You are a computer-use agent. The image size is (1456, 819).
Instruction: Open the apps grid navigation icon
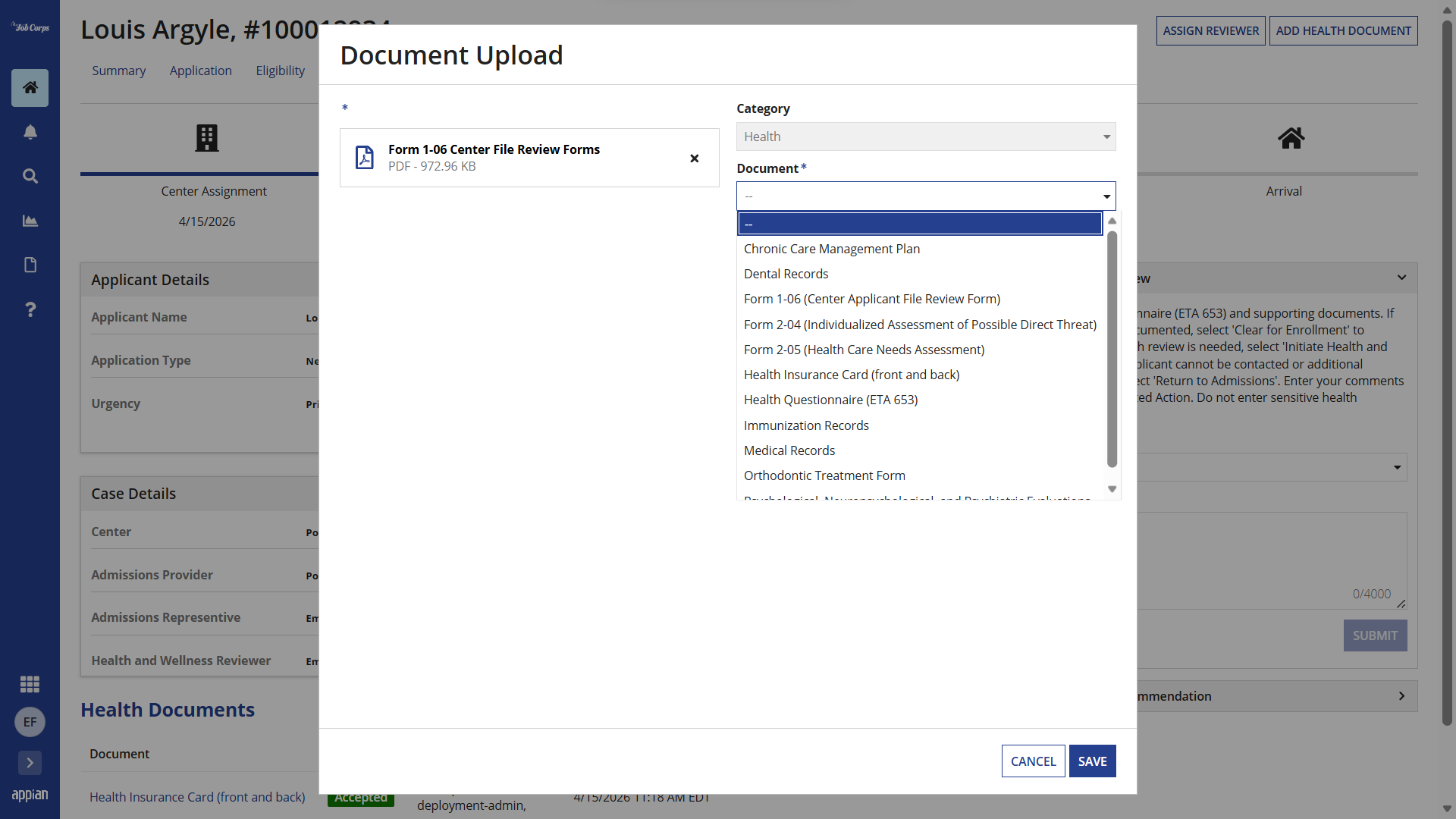coord(30,684)
